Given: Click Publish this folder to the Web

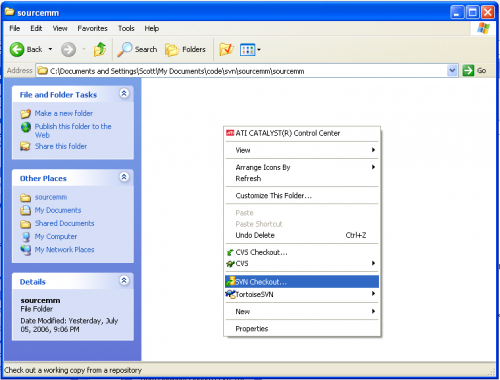Looking at the screenshot, I should (73, 131).
